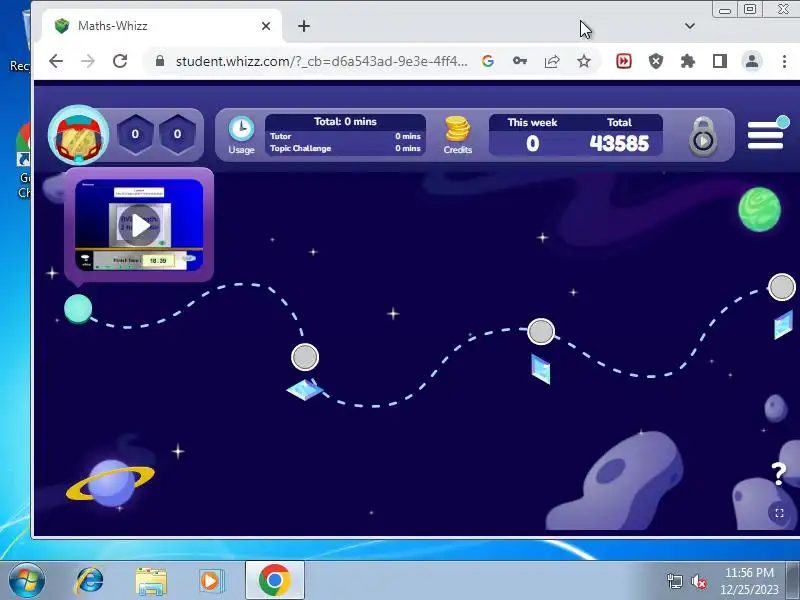Image resolution: width=800 pixels, height=600 pixels.
Task: Open the Chrome profile avatar
Action: point(752,61)
